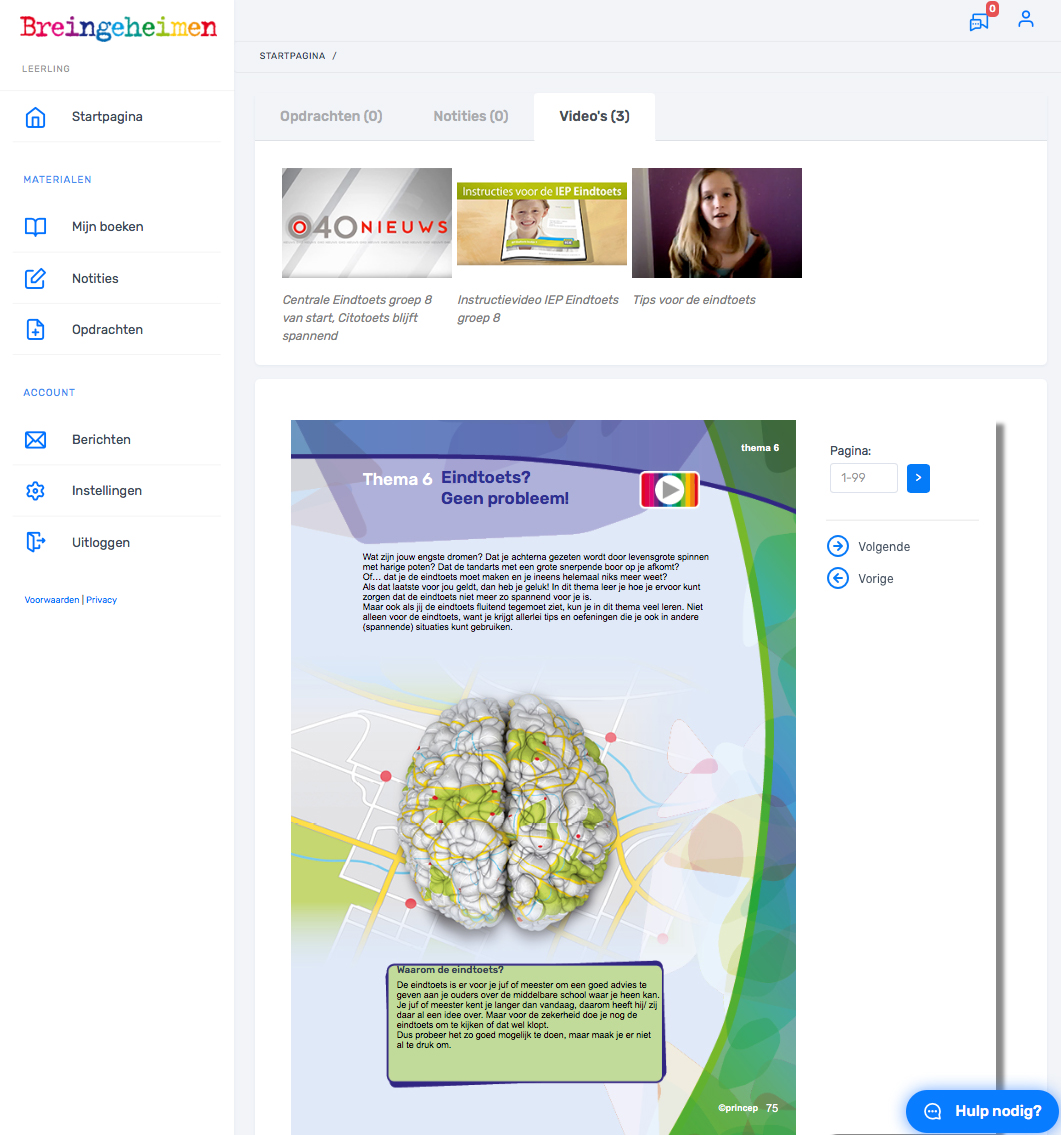The image size is (1061, 1135).
Task: Click the STARTPAGINA breadcrumb link
Action: (x=292, y=56)
